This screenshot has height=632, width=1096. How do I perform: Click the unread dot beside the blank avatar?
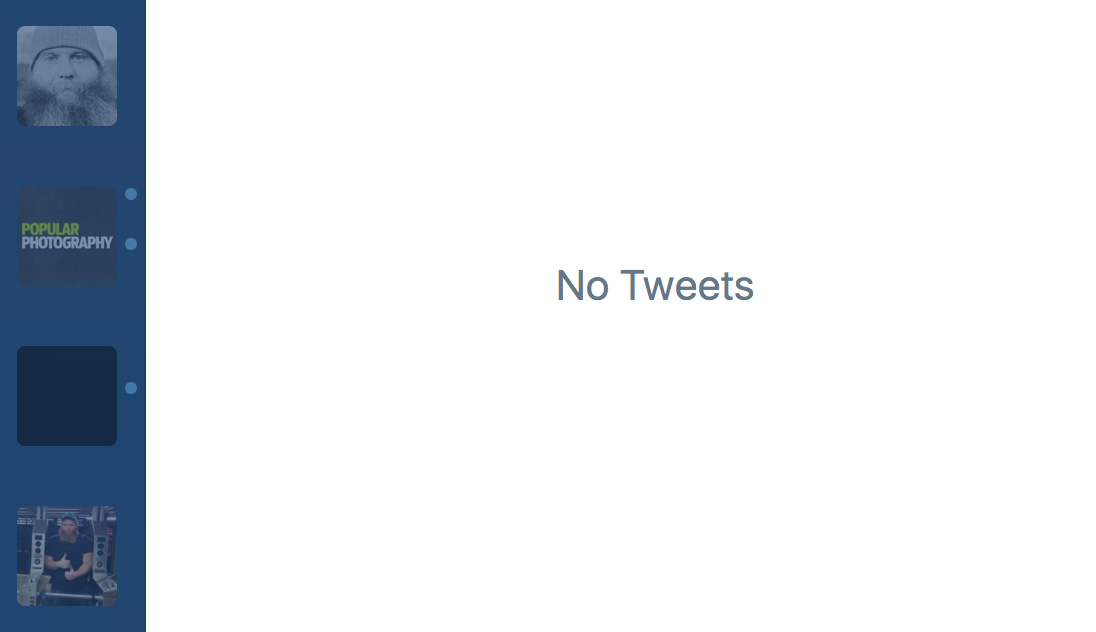[x=131, y=388]
